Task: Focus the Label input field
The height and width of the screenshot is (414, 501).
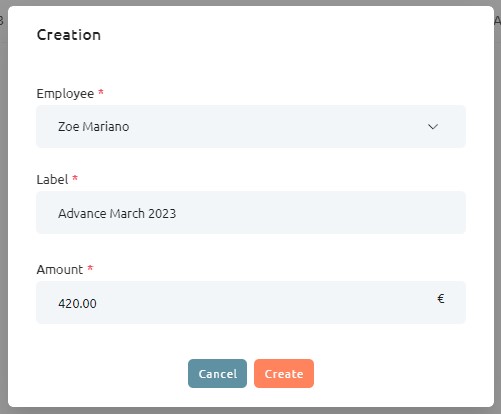Action: [251, 212]
